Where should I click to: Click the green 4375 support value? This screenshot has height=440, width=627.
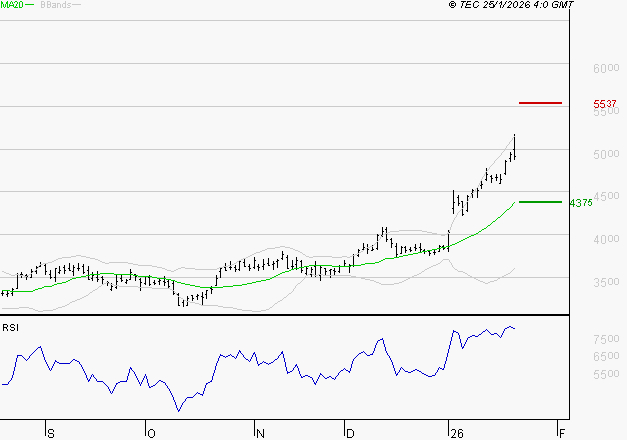click(581, 203)
